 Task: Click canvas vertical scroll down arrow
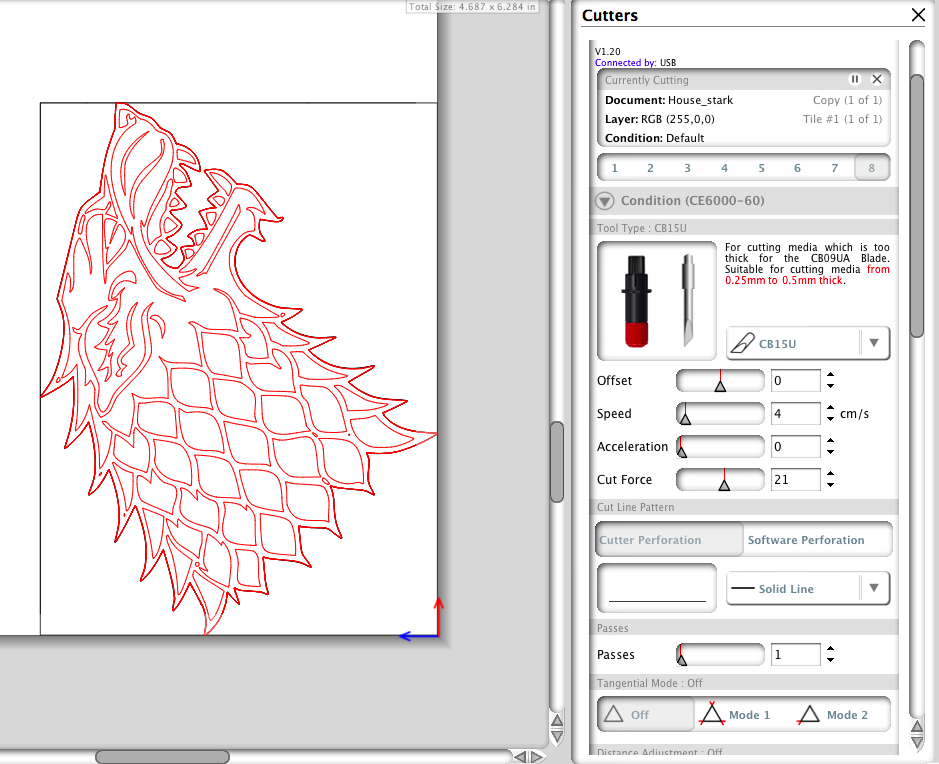pos(557,736)
